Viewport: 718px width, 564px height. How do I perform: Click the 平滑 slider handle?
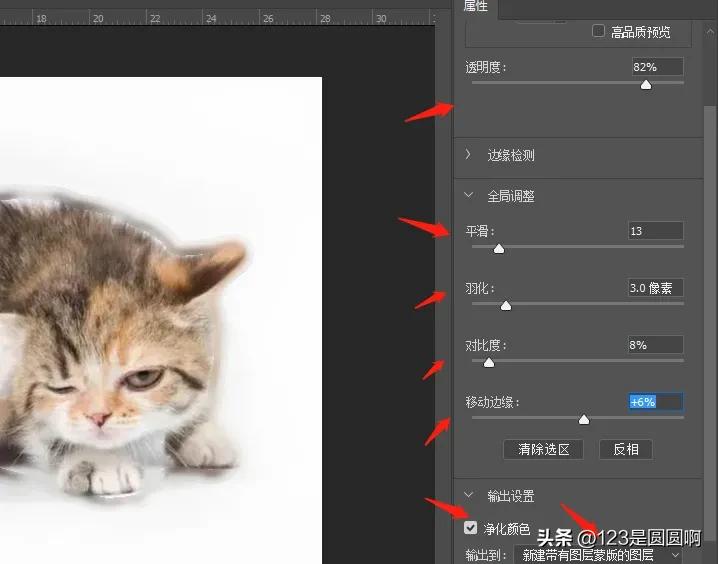pos(499,249)
